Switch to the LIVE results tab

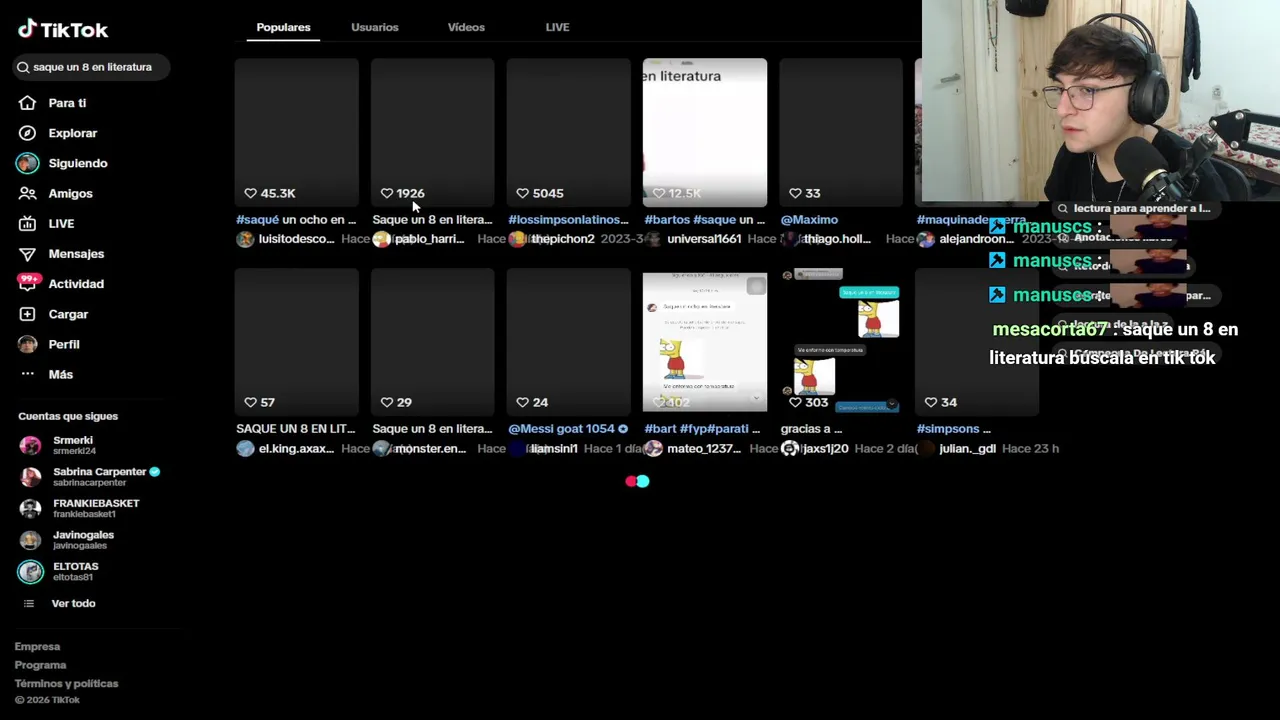click(x=557, y=27)
